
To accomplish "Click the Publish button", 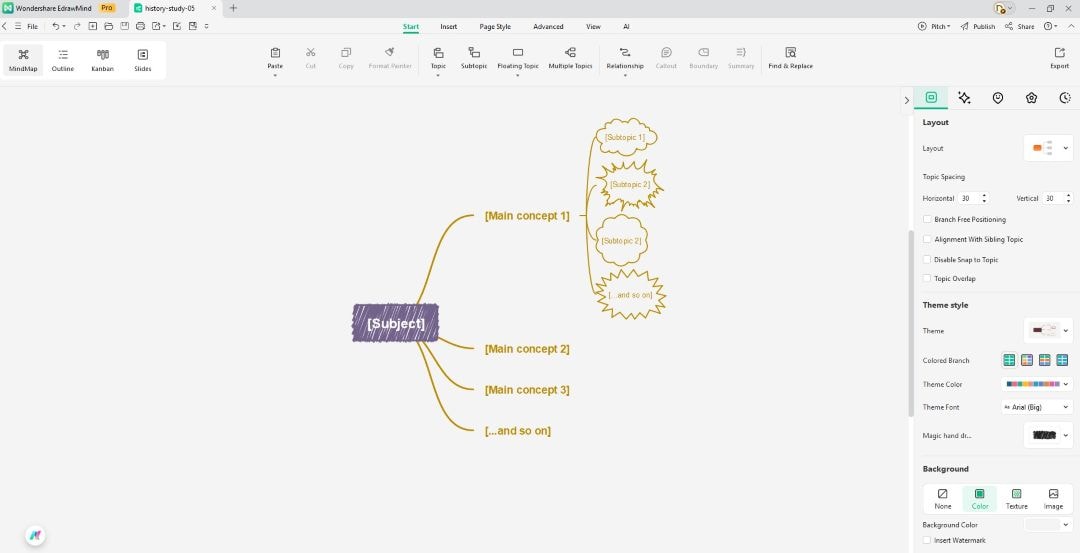I will coord(977,26).
